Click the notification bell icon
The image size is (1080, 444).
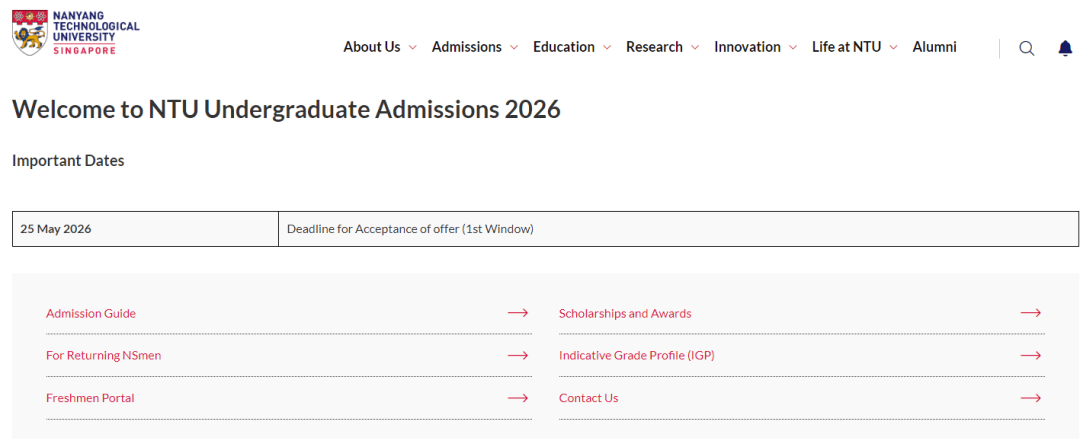pos(1065,47)
